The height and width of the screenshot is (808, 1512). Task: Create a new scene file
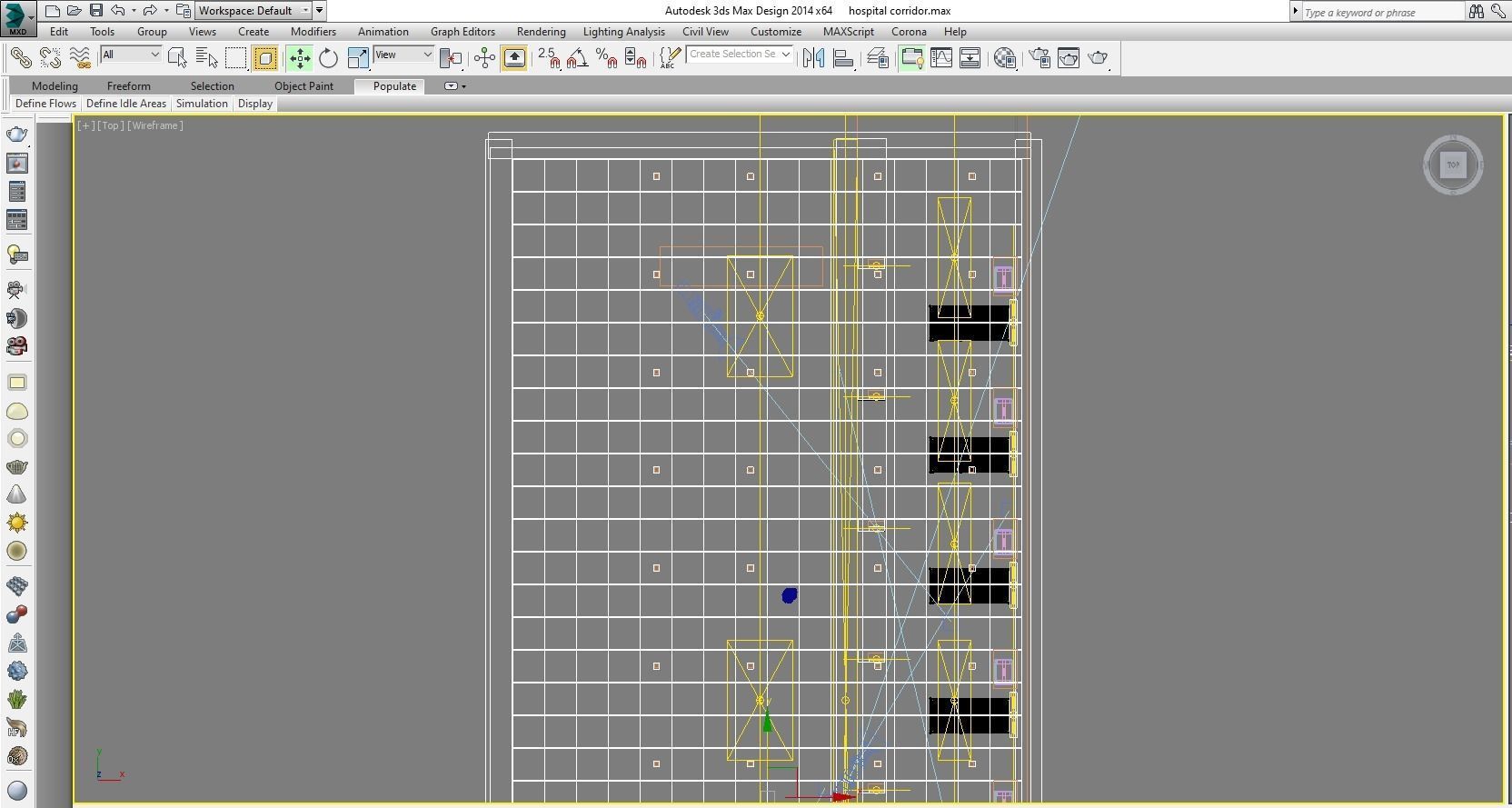(x=53, y=11)
